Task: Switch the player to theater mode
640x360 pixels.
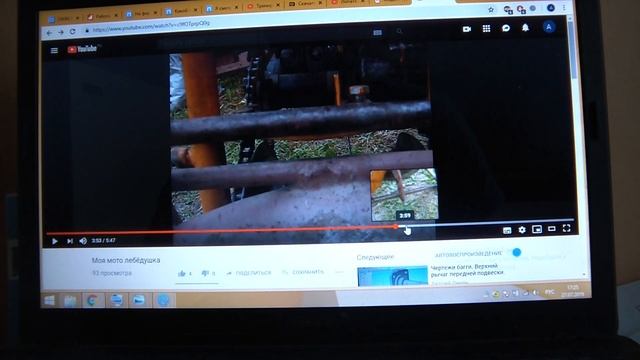Action: [x=551, y=229]
